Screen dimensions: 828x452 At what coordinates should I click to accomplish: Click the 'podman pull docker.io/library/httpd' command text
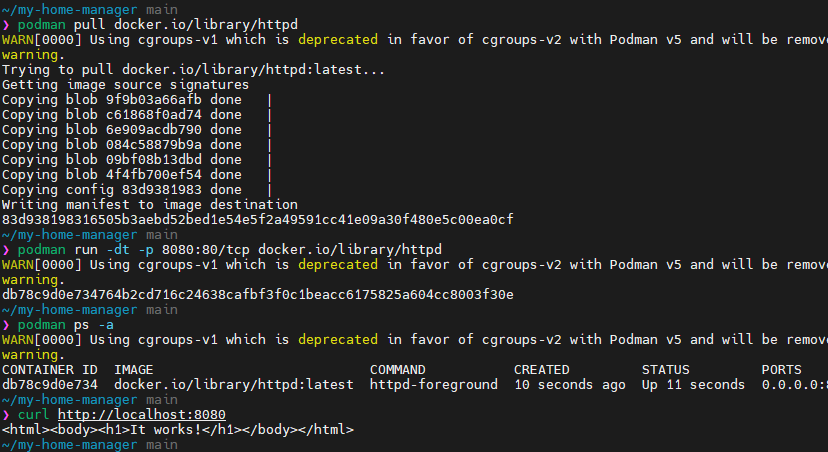coord(158,24)
